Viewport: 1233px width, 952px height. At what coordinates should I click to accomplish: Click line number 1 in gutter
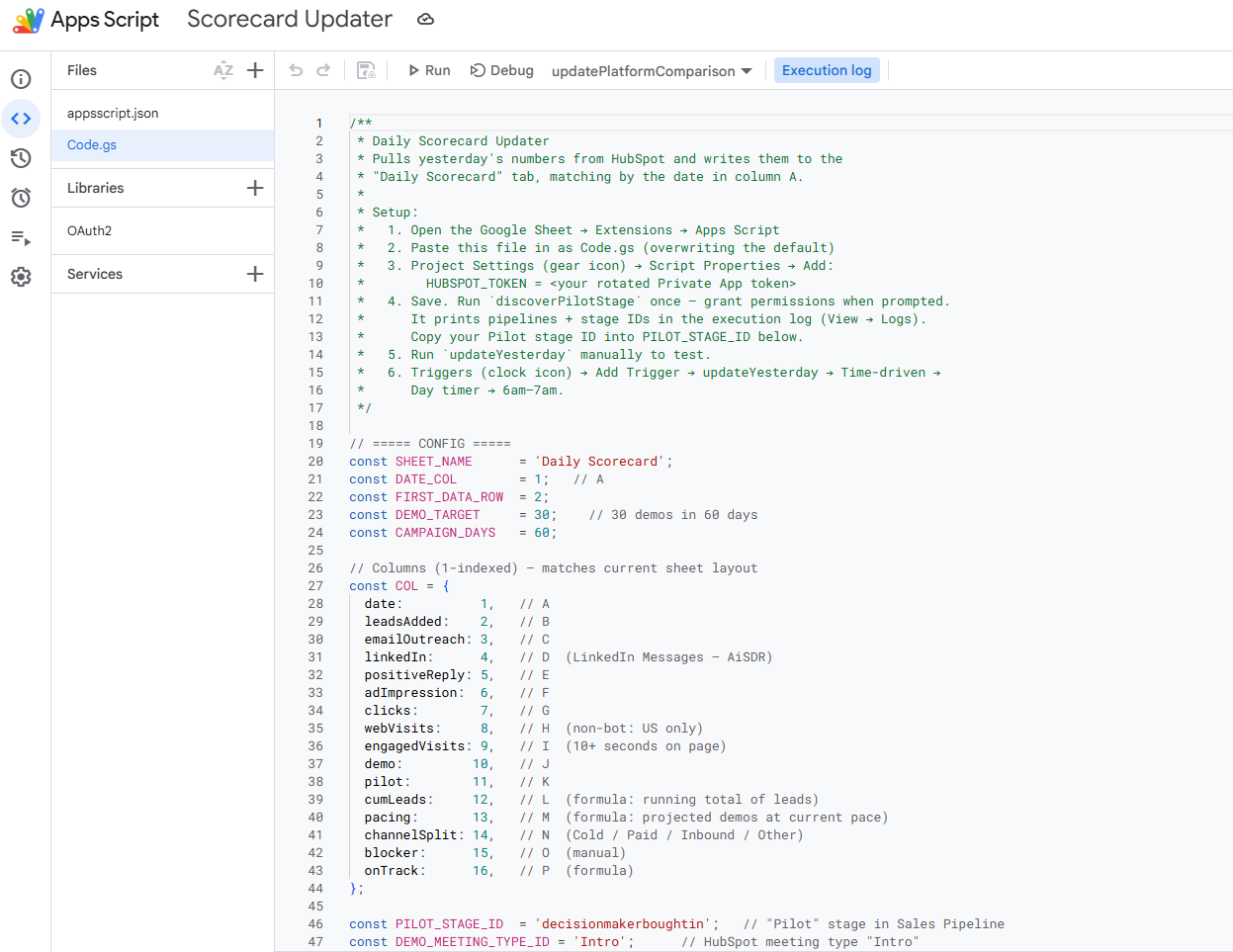319,124
